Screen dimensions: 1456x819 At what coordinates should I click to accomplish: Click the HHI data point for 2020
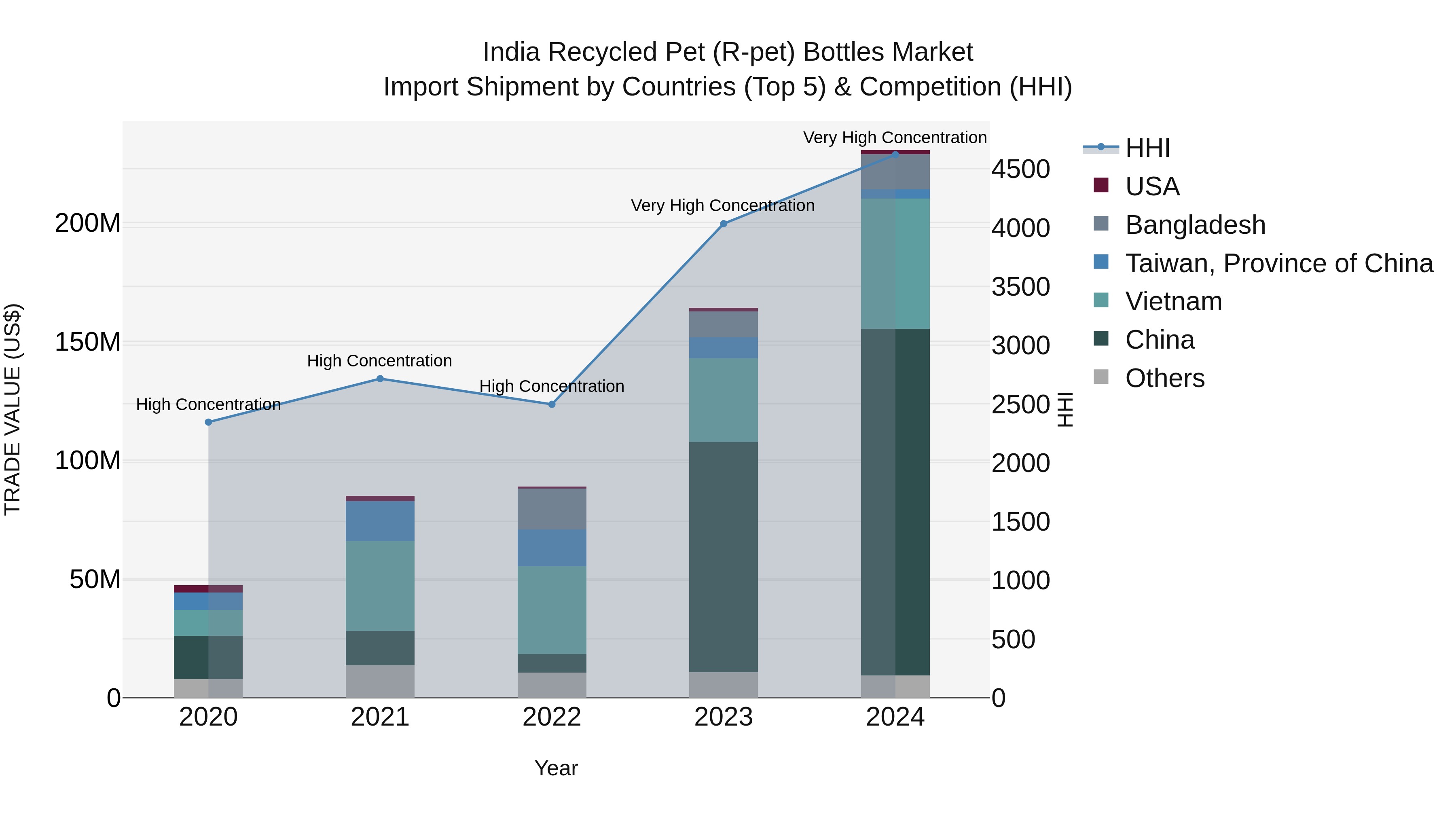click(x=209, y=422)
